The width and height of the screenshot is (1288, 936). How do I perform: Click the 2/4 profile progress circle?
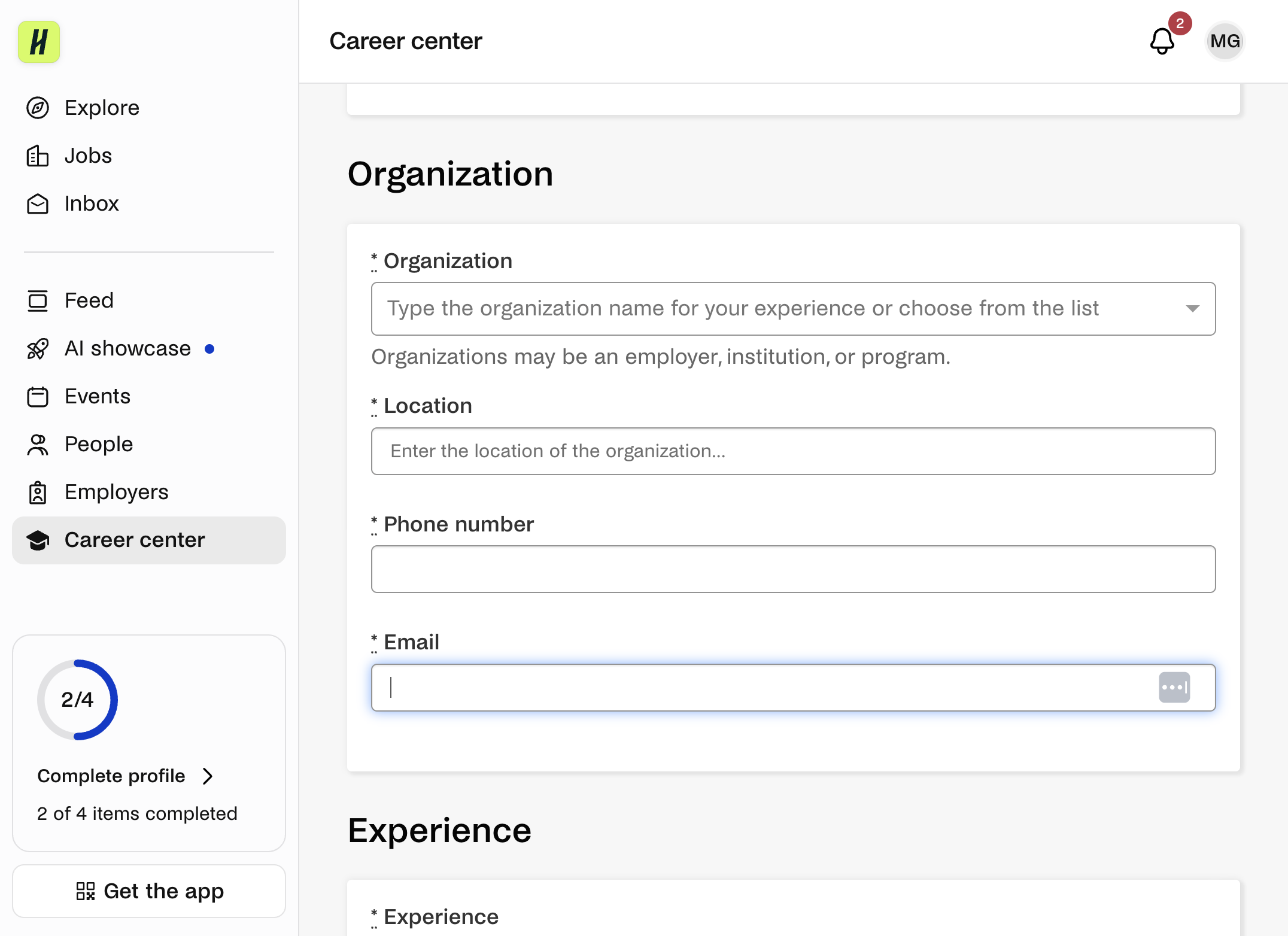(78, 700)
